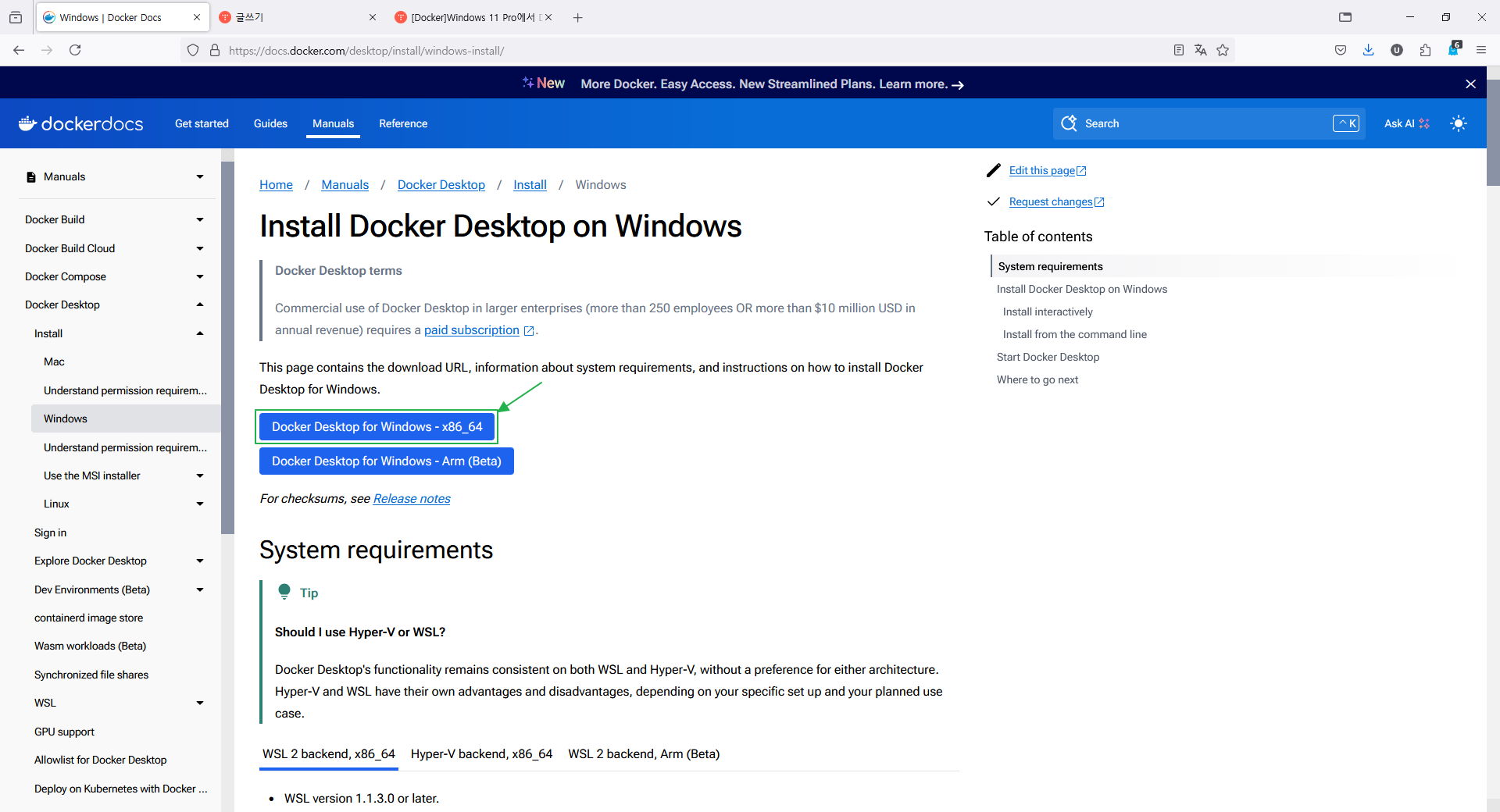
Task: Open GPU support sidebar item
Action: point(64,732)
